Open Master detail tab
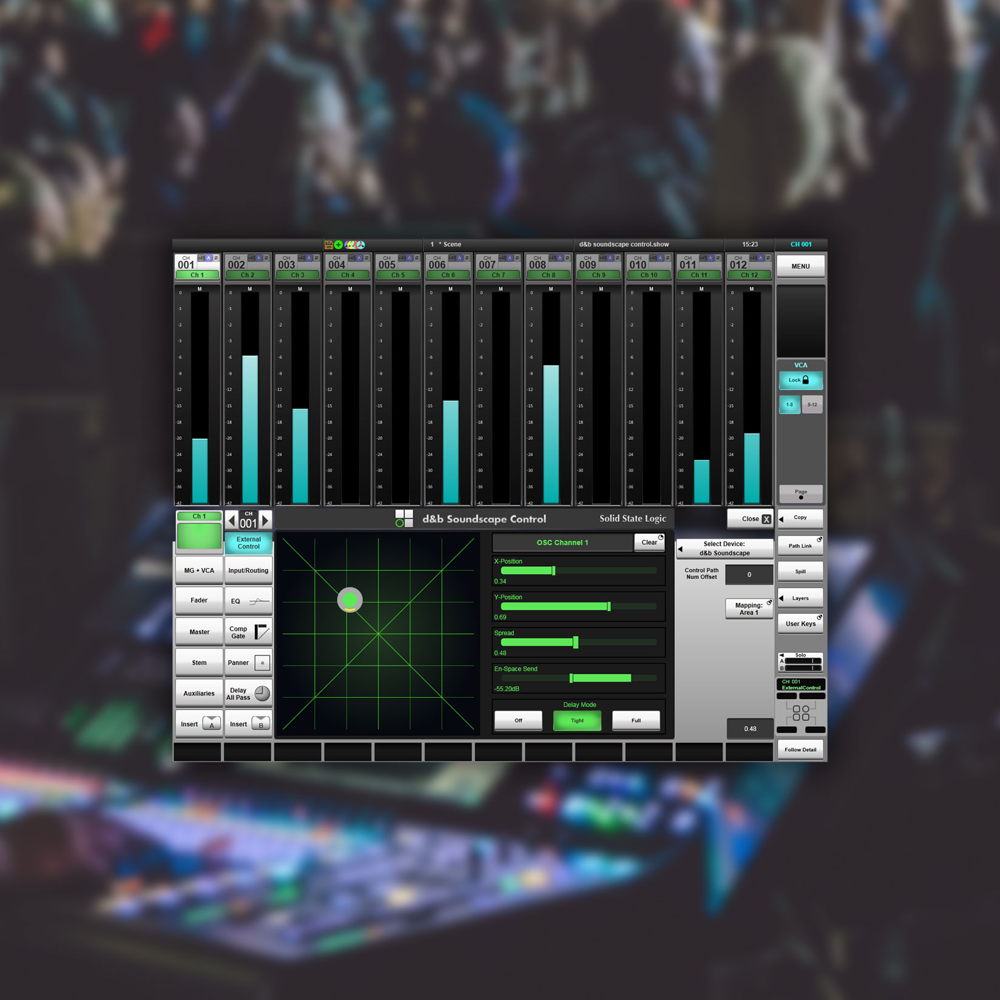The image size is (1000, 1000). click(x=199, y=631)
